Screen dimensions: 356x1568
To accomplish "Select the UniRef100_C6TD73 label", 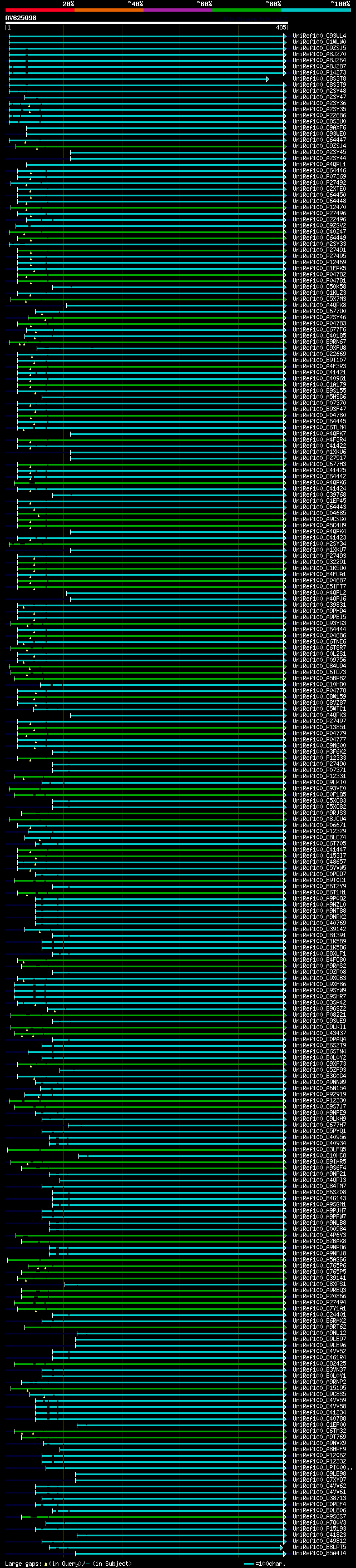I will click(x=319, y=672).
